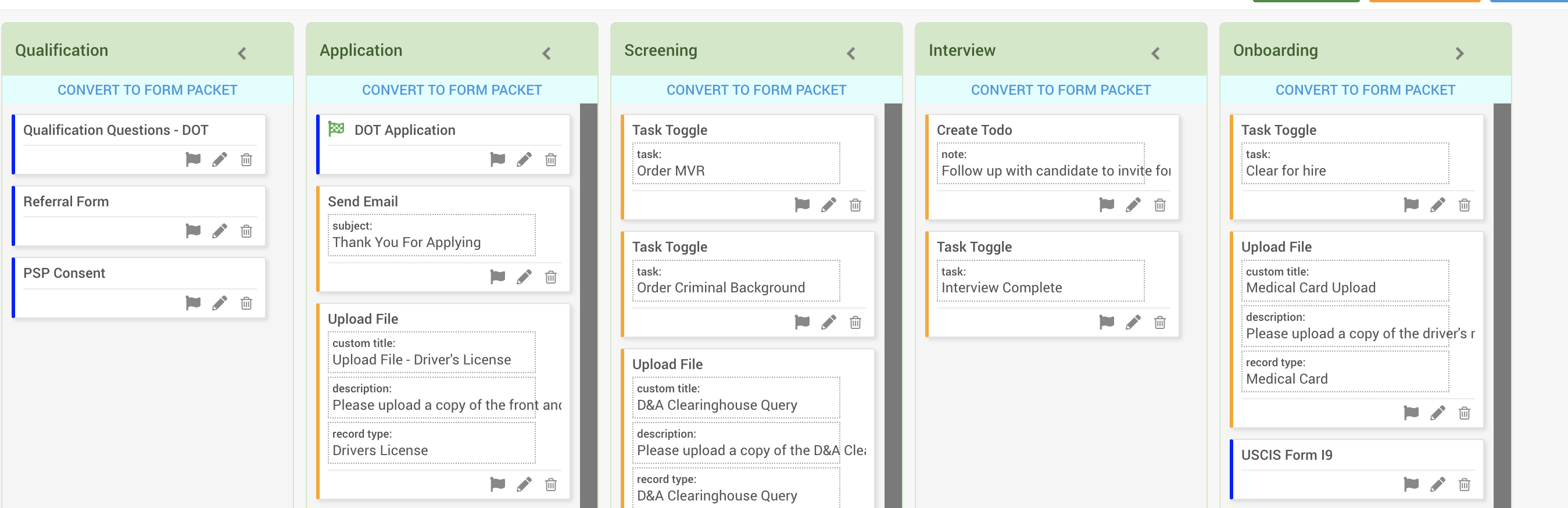The height and width of the screenshot is (508, 1568).
Task: Select the Interview column heading
Action: click(962, 51)
